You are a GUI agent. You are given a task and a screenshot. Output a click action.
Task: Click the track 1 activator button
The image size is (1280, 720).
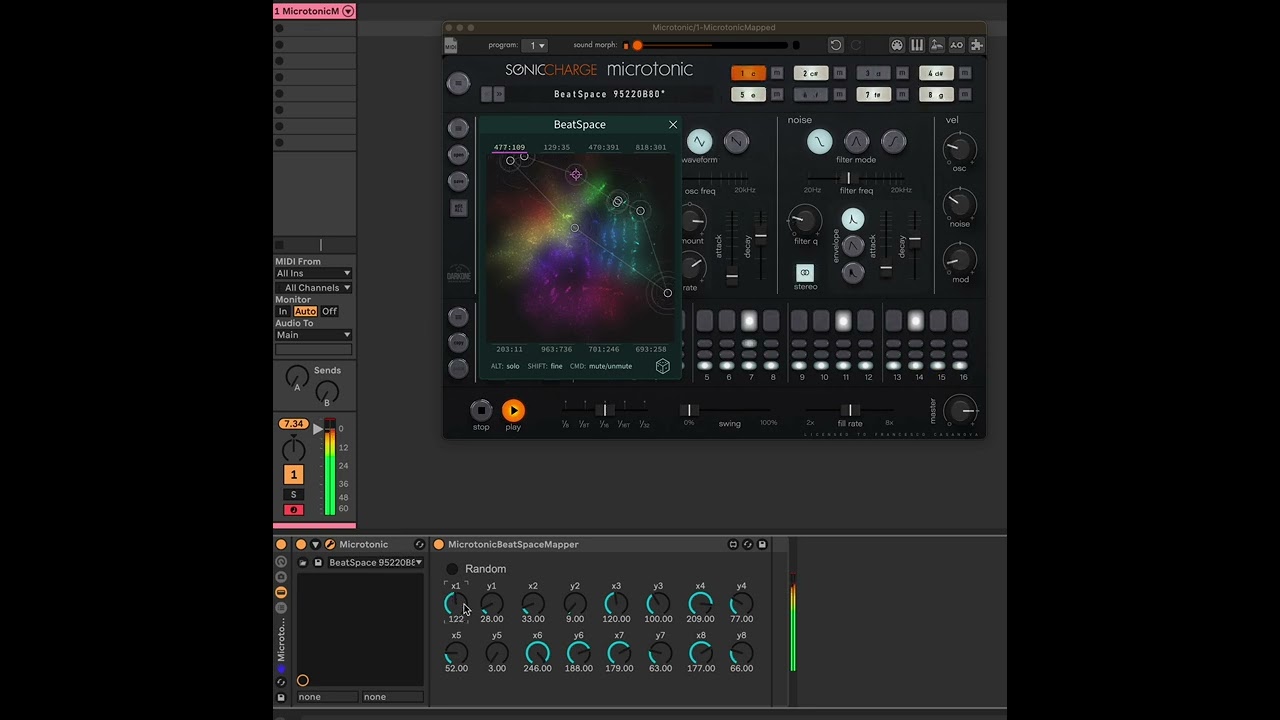(x=293, y=475)
